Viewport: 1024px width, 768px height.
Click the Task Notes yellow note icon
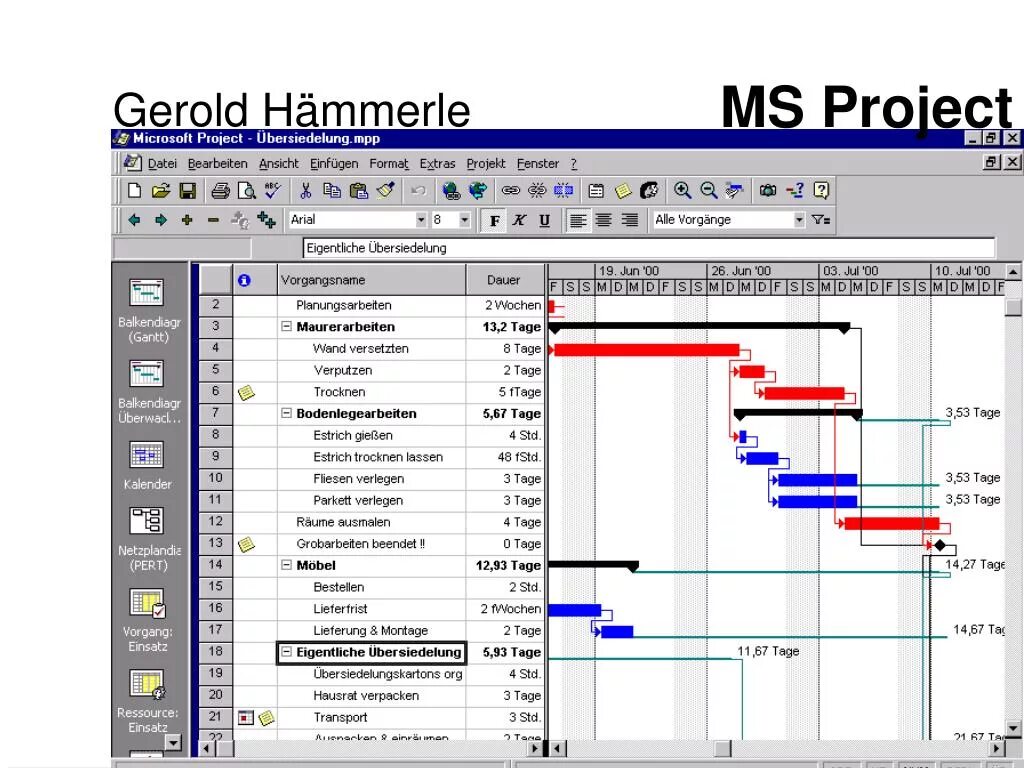[622, 190]
